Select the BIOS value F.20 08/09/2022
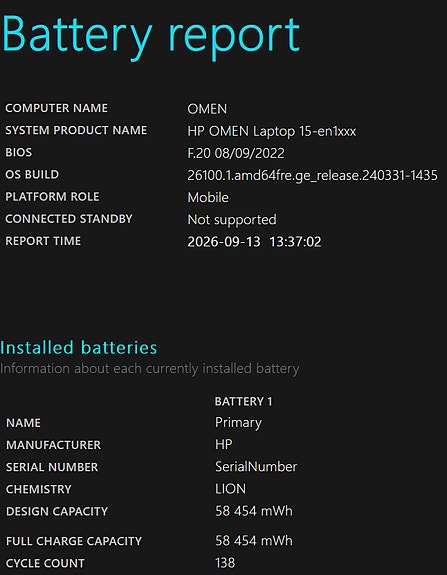The height and width of the screenshot is (575, 447). (236, 153)
